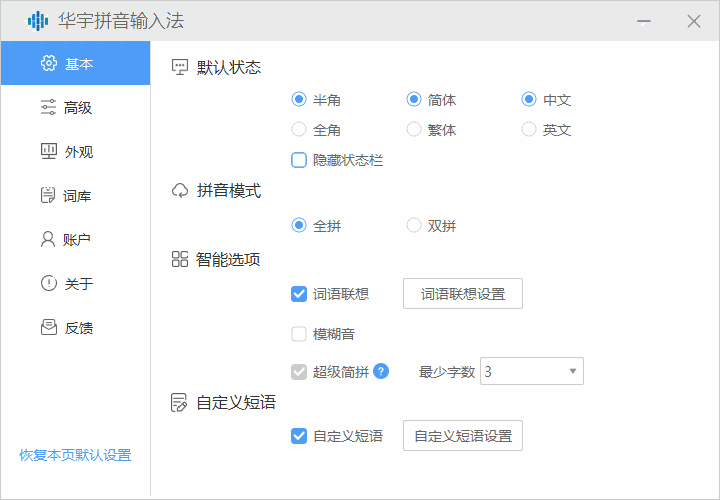Select the 英文 radio button

click(529, 129)
